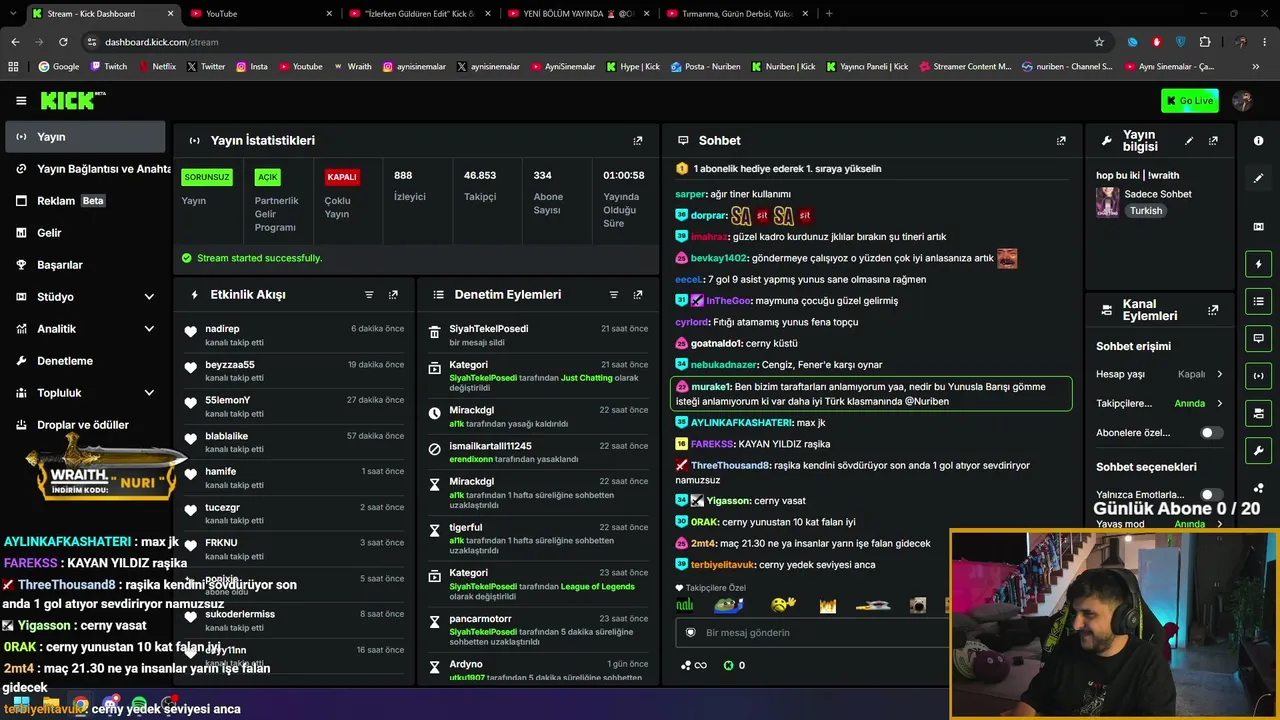The image size is (1280, 720).
Task: Filter the Denetim Eylemleri list
Action: [x=614, y=295]
